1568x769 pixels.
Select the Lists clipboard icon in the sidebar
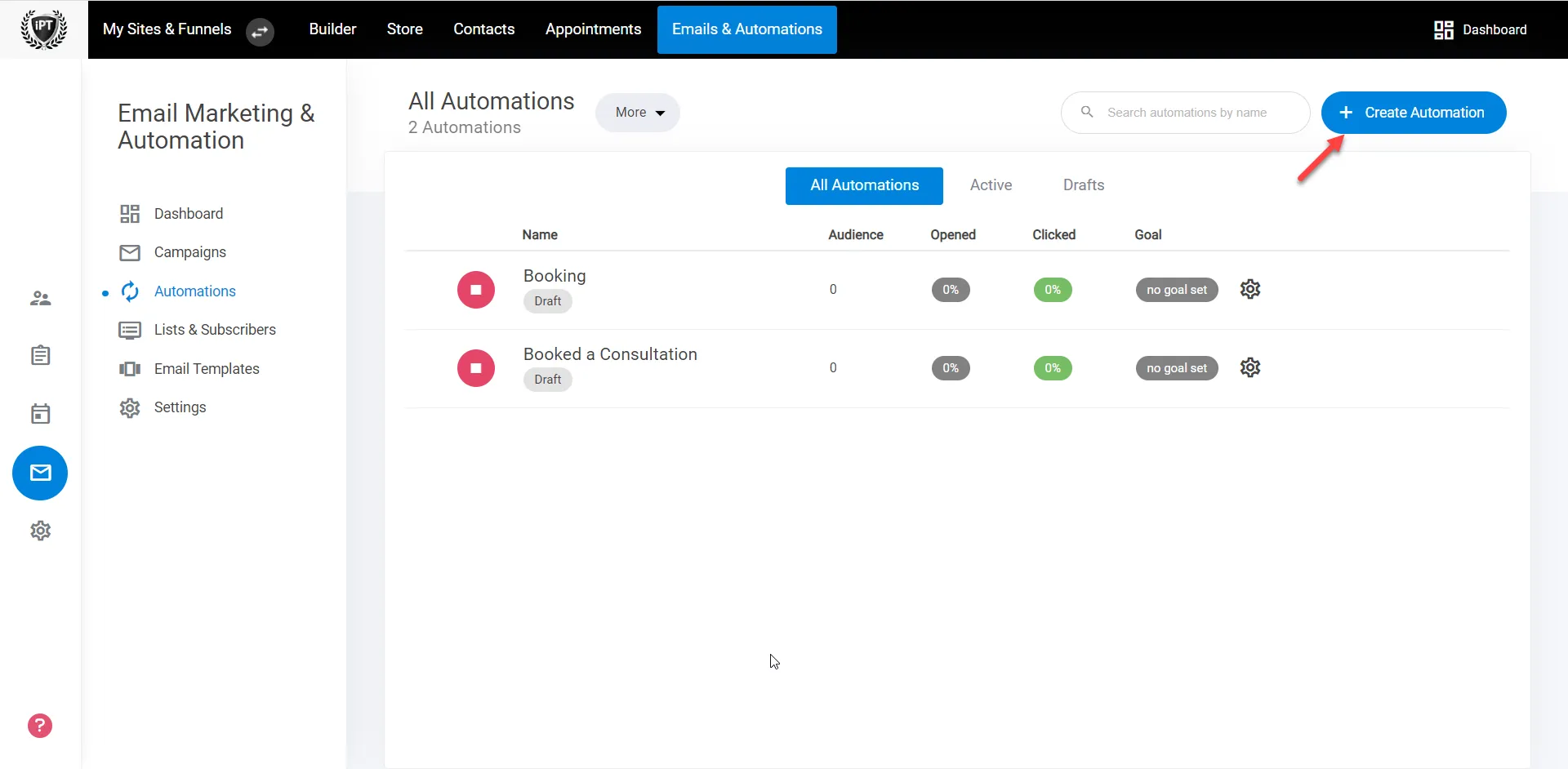point(40,355)
